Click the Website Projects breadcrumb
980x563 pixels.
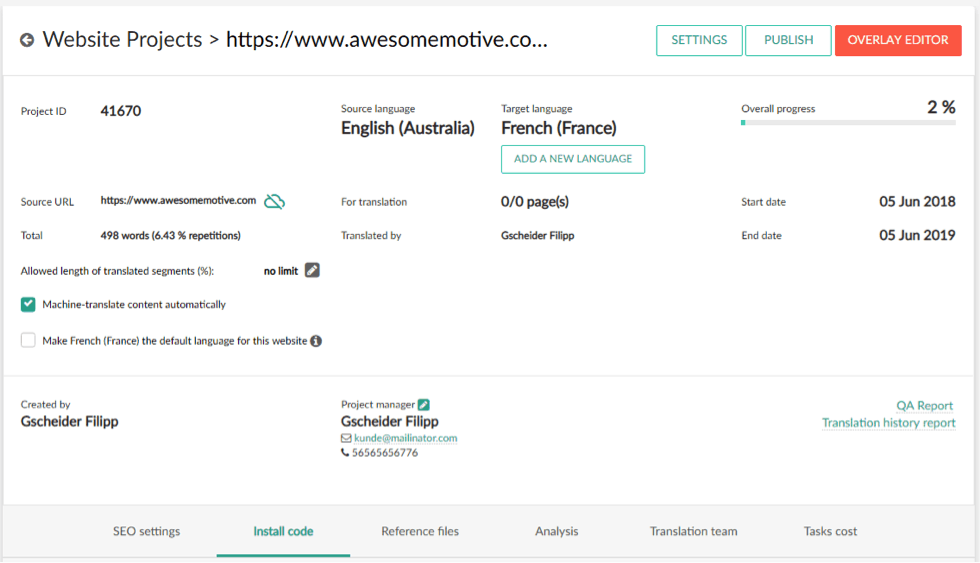point(122,39)
